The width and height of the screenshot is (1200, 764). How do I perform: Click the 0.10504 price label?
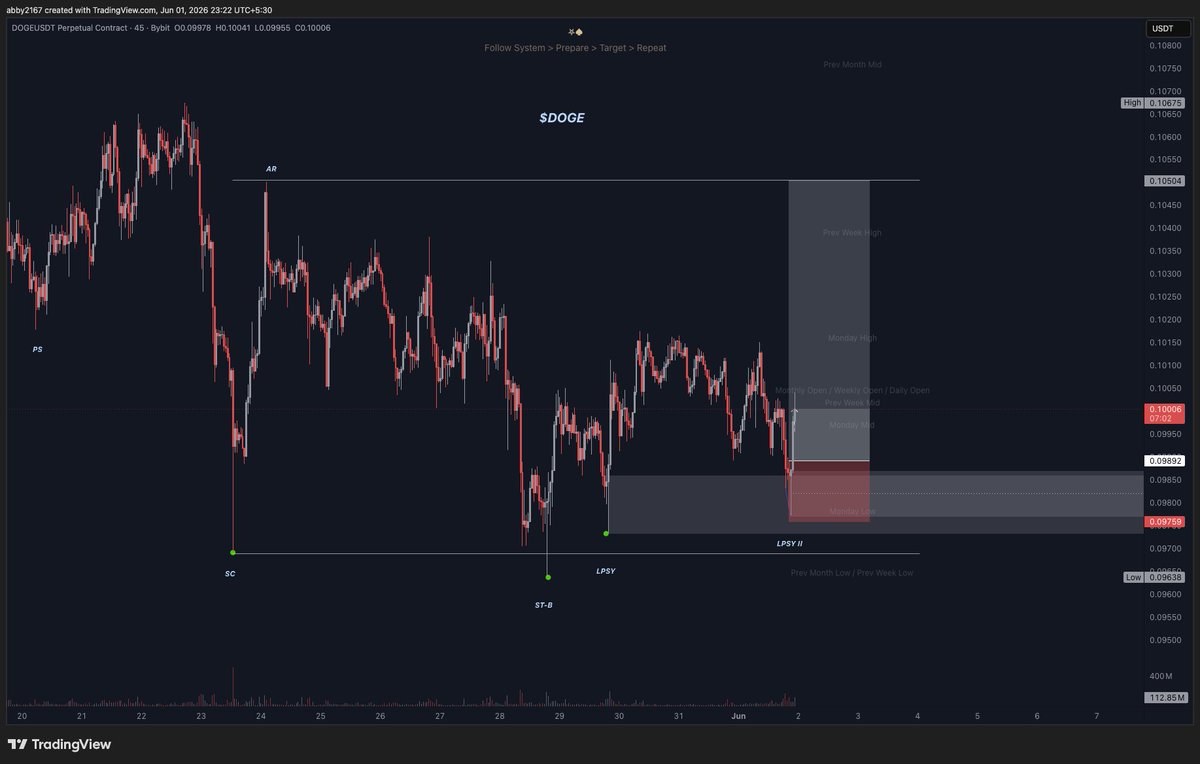[x=1166, y=181]
